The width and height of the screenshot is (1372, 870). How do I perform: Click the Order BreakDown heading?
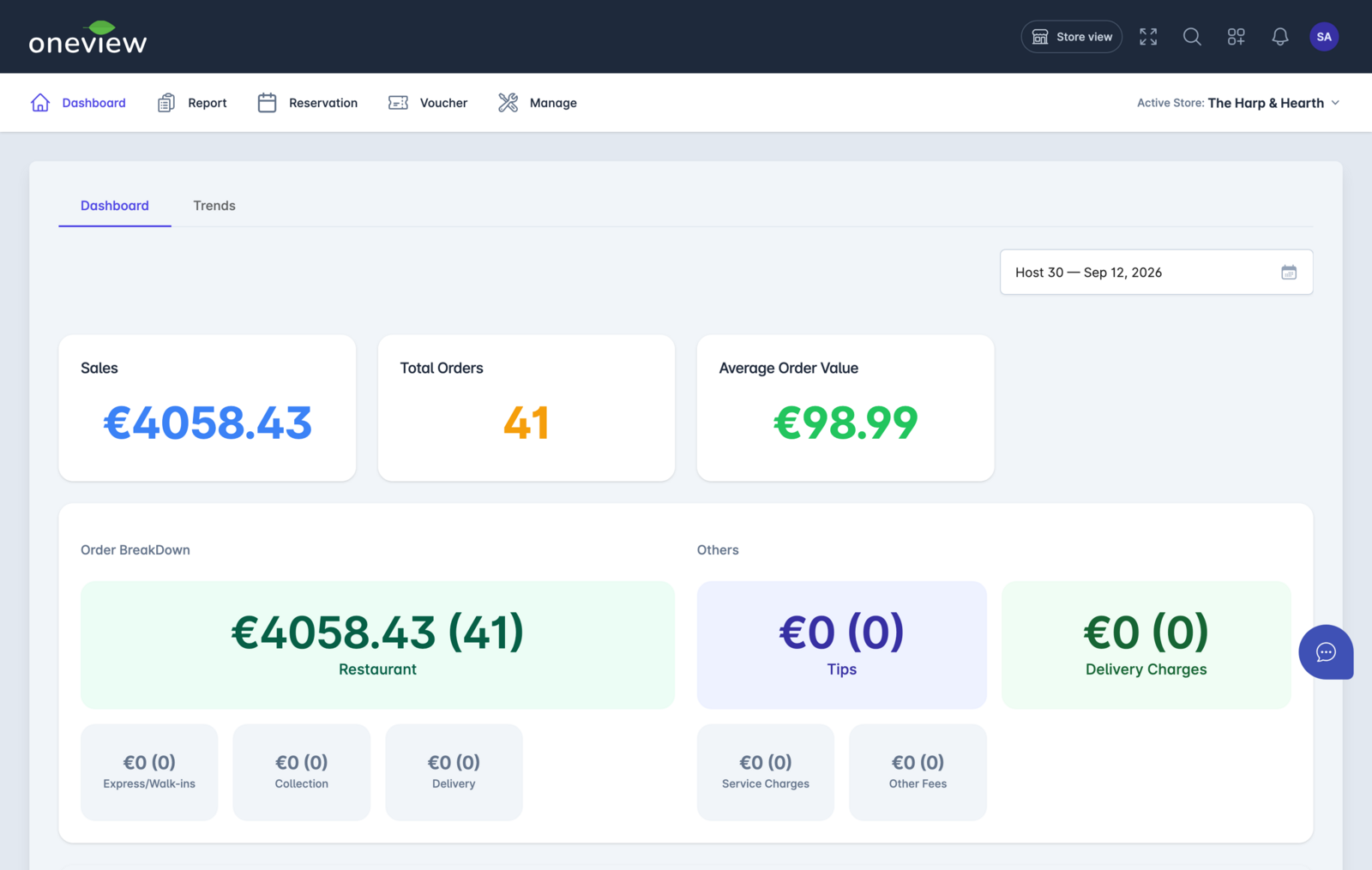(135, 550)
